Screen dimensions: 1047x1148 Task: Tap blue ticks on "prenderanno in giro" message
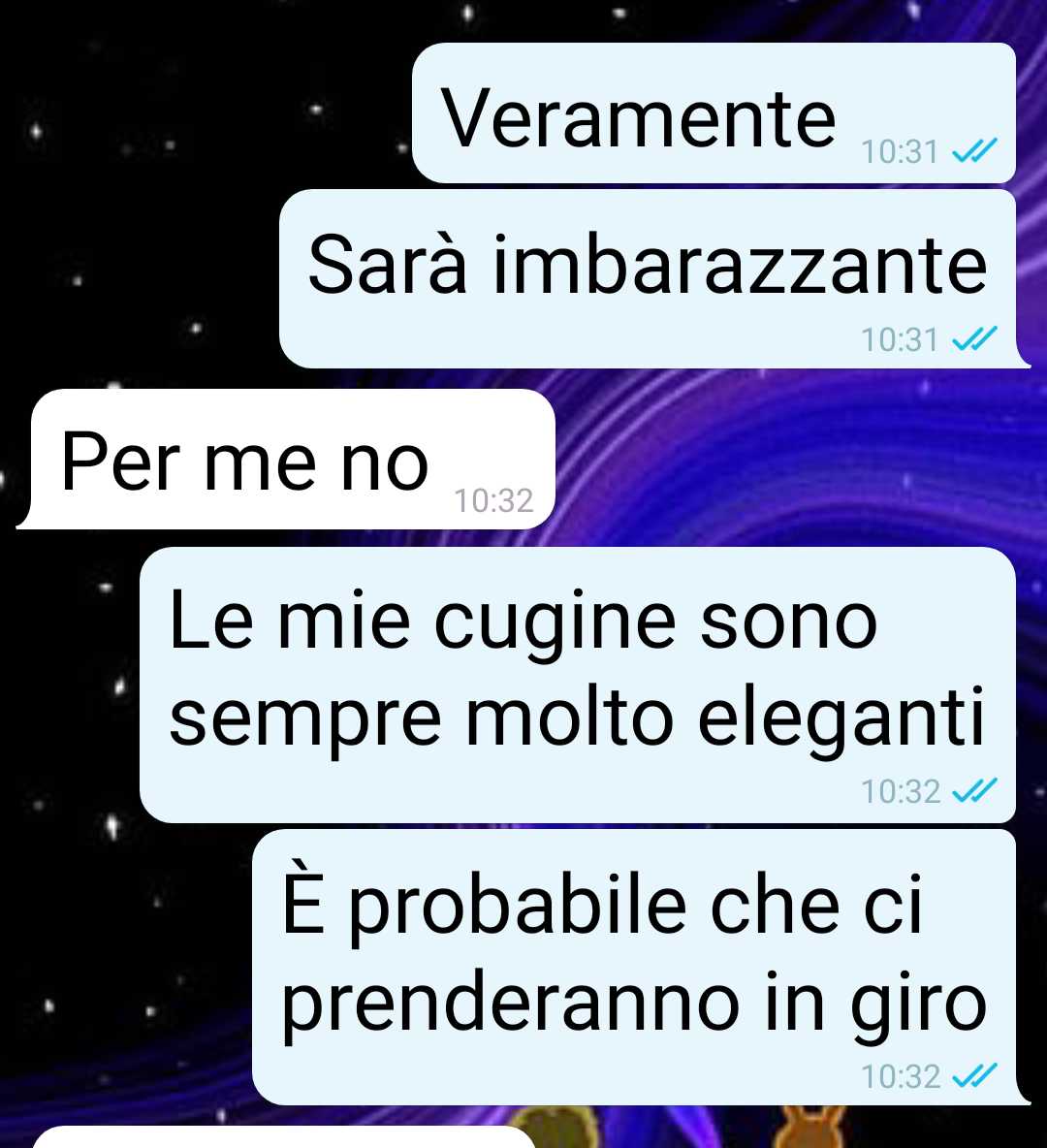(x=973, y=1075)
